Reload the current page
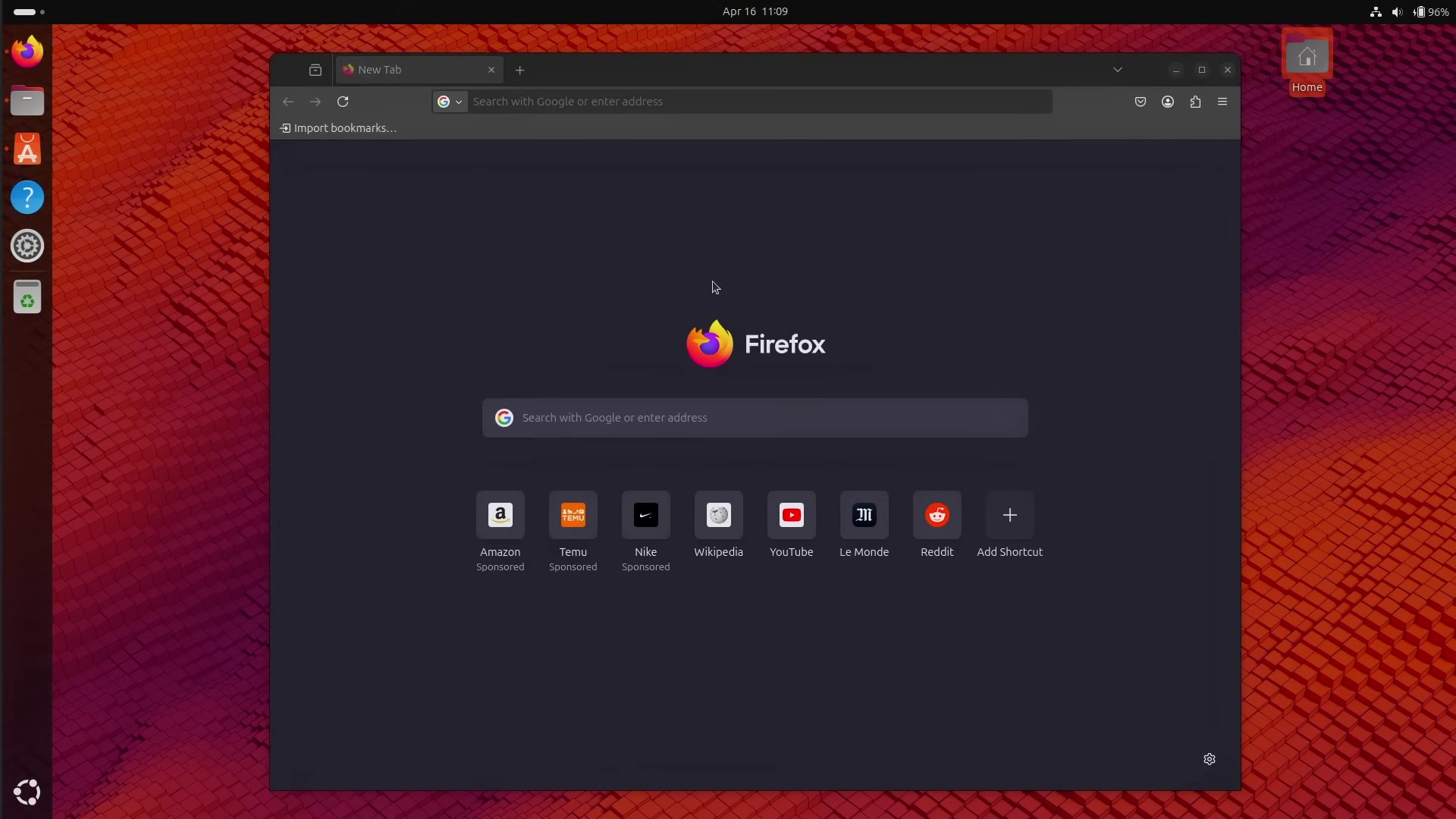Screen dimensions: 1456x819 point(343,101)
